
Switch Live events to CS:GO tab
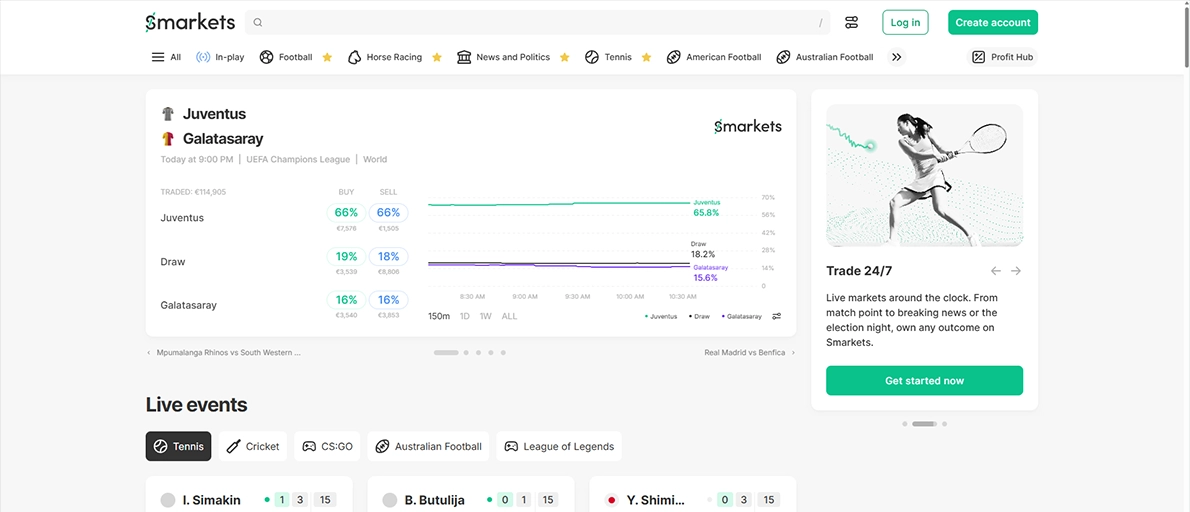tap(327, 446)
